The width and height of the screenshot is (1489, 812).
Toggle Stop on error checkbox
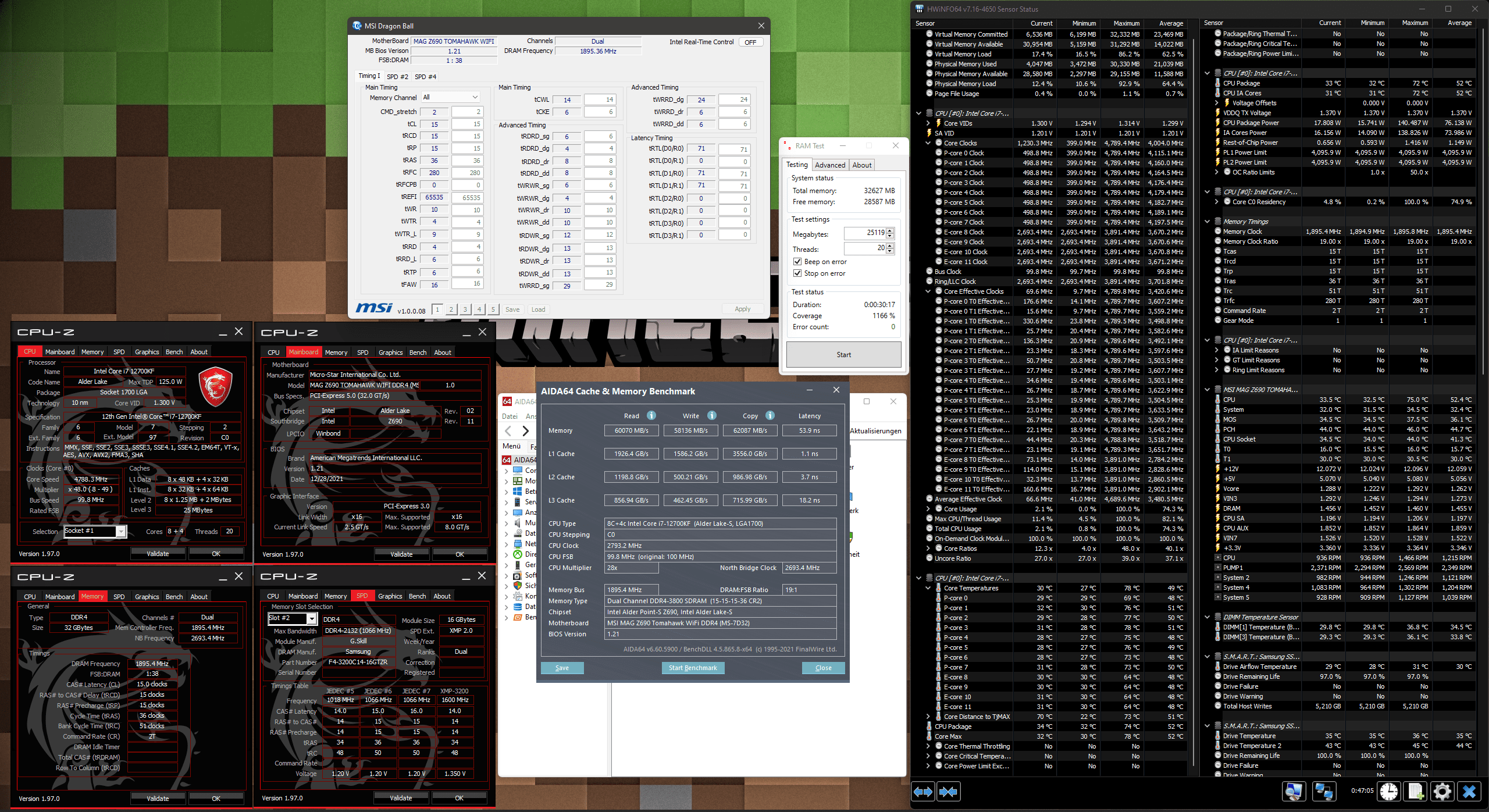click(x=797, y=273)
